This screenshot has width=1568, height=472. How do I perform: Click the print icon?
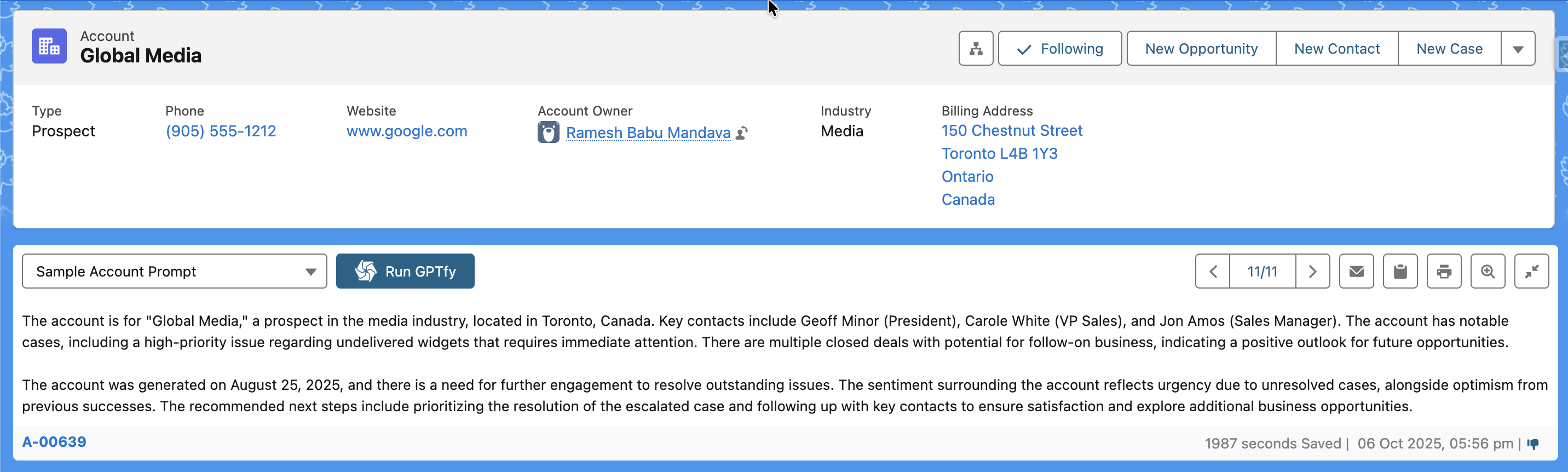1444,272
